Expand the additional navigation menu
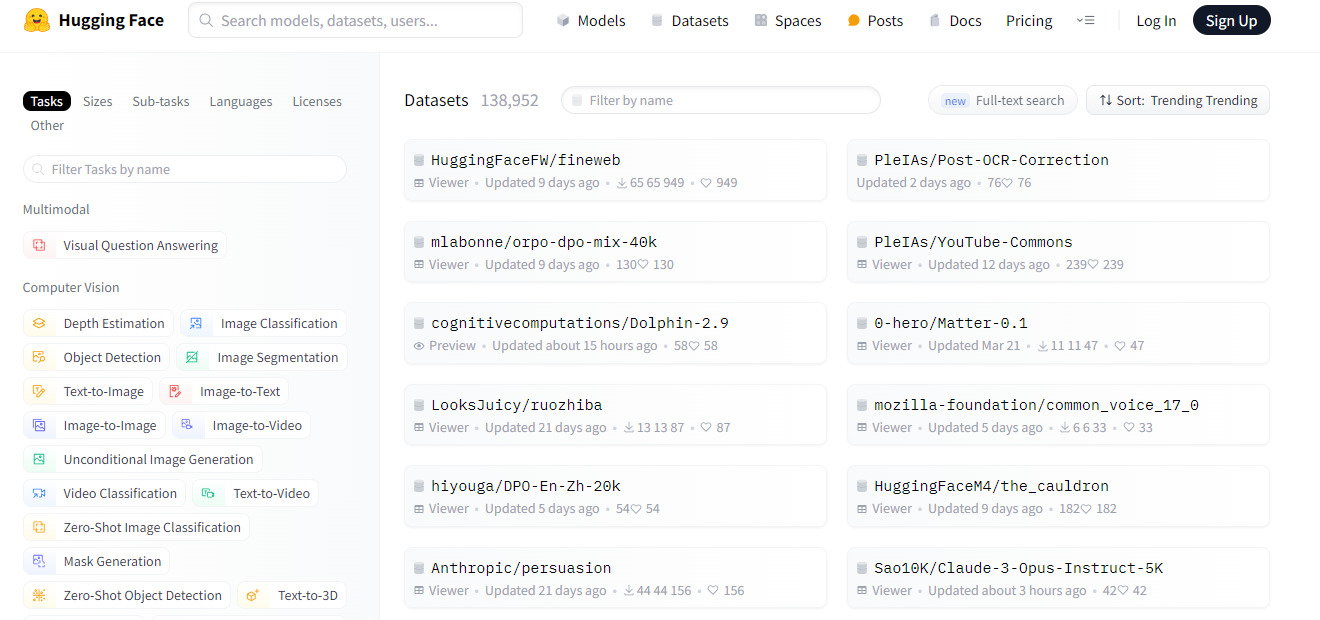Image resolution: width=1320 pixels, height=620 pixels. (x=1085, y=21)
